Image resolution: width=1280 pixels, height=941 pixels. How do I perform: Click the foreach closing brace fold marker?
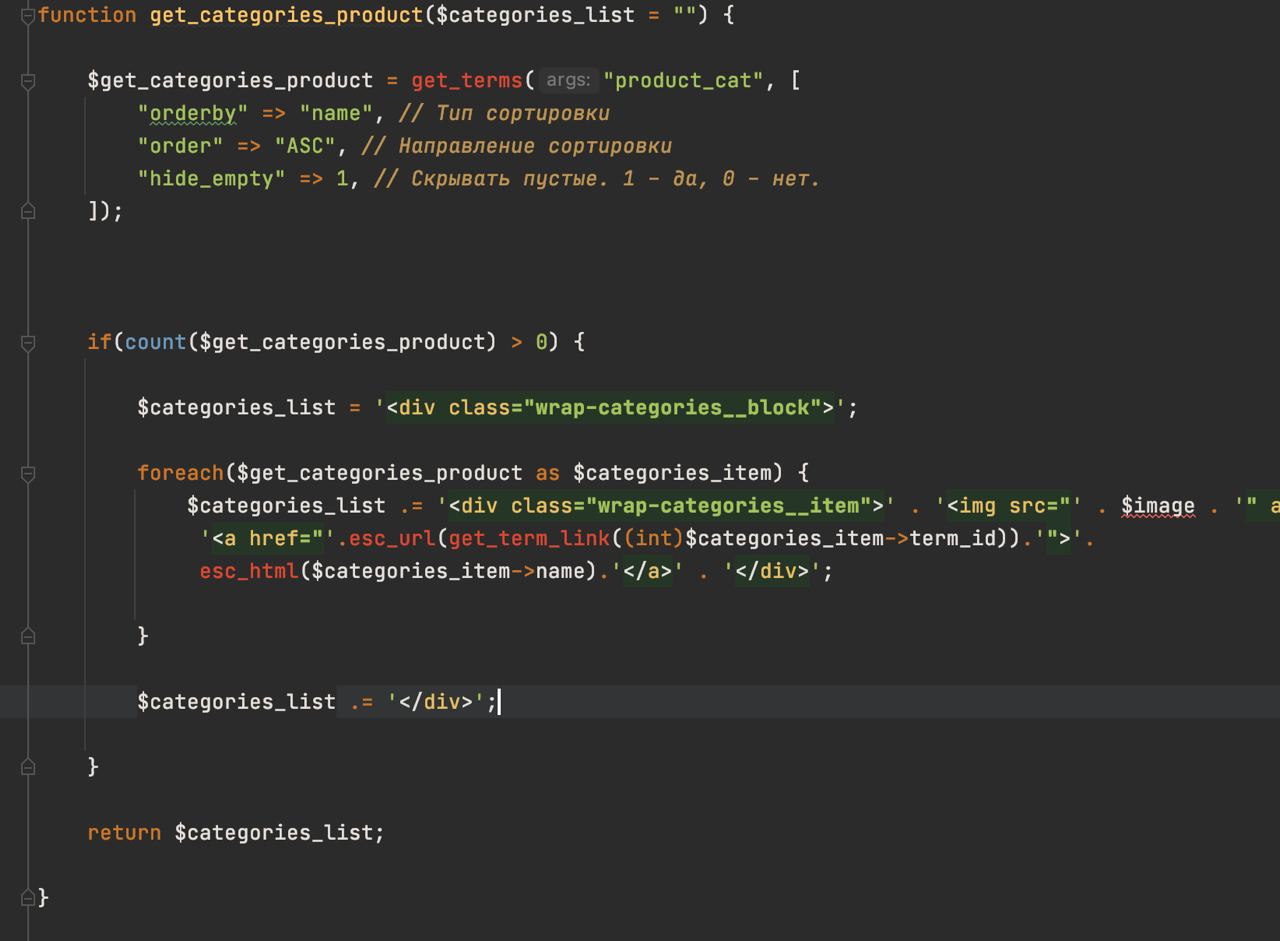coord(28,636)
